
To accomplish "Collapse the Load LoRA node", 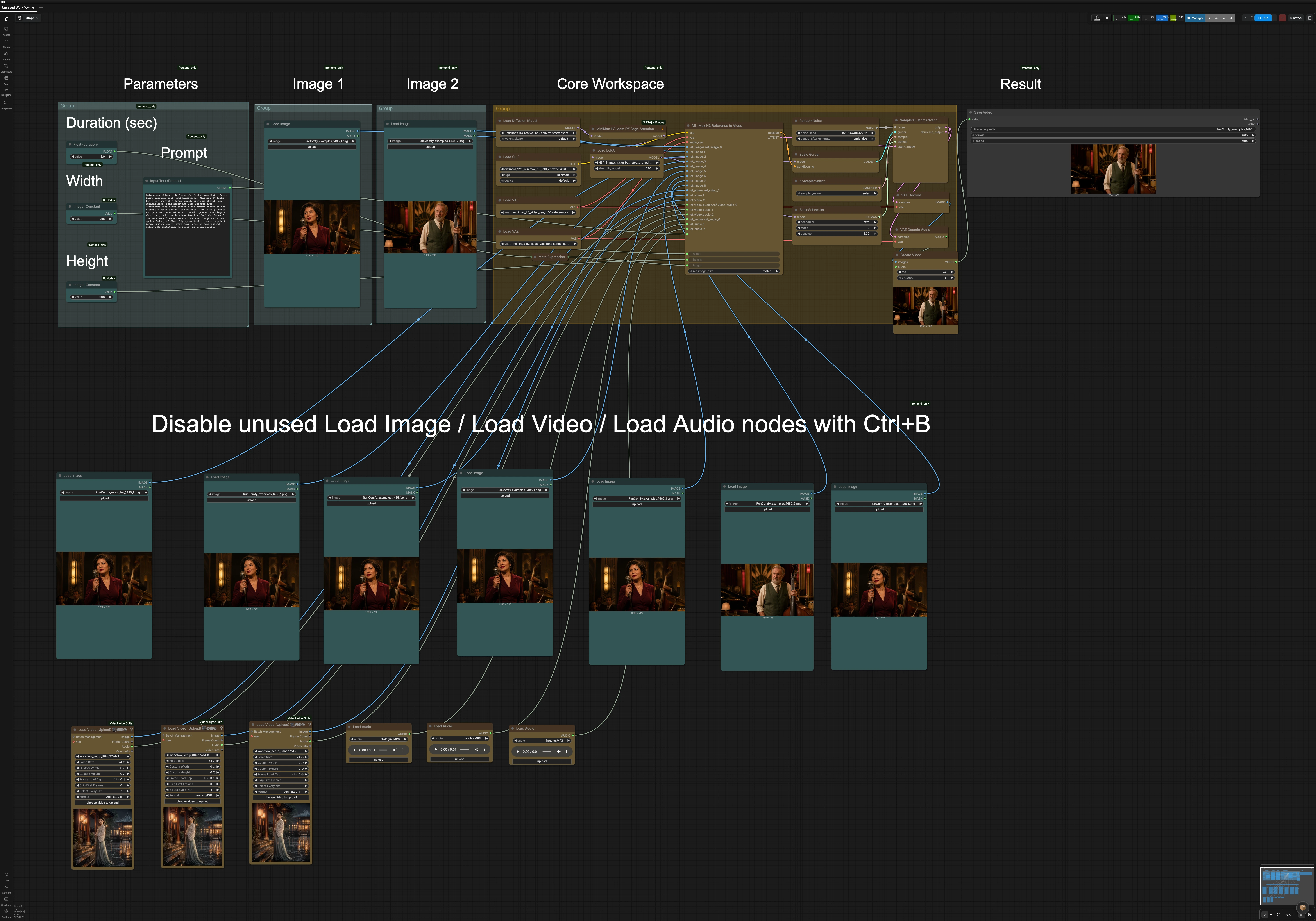I will [x=594, y=150].
